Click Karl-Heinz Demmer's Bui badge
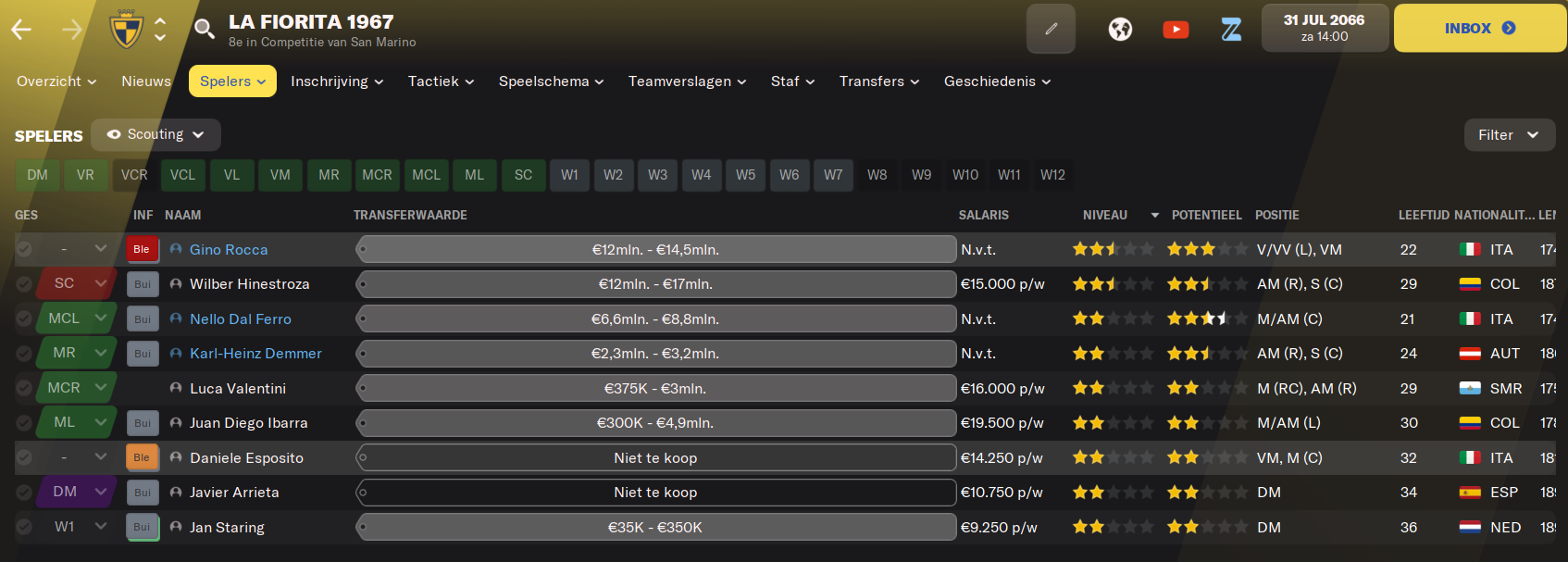Screen dimensions: 1568x562 [x=142, y=354]
